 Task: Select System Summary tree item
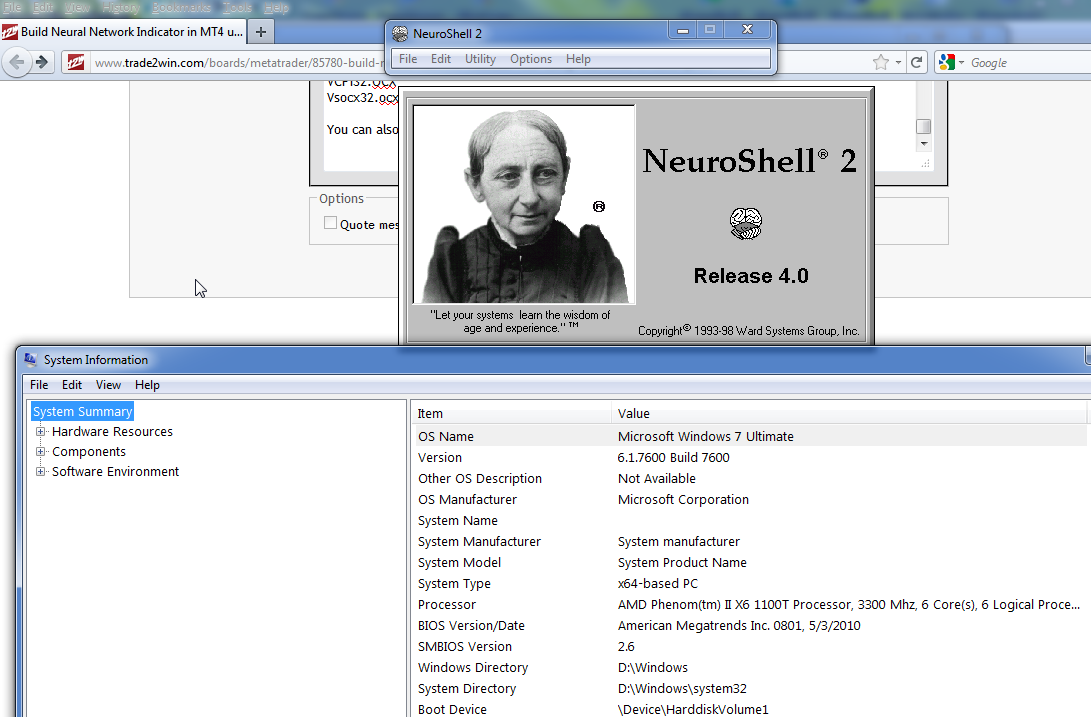pyautogui.click(x=83, y=411)
